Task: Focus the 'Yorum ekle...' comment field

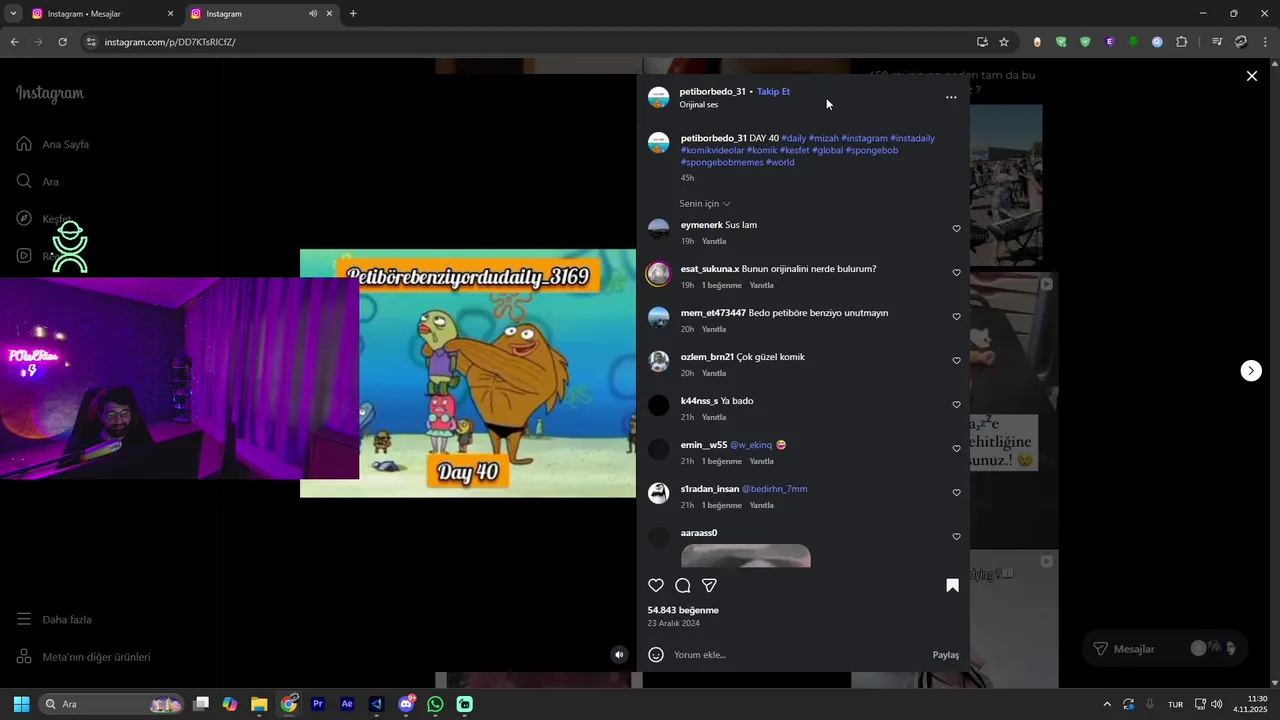Action: (x=798, y=655)
